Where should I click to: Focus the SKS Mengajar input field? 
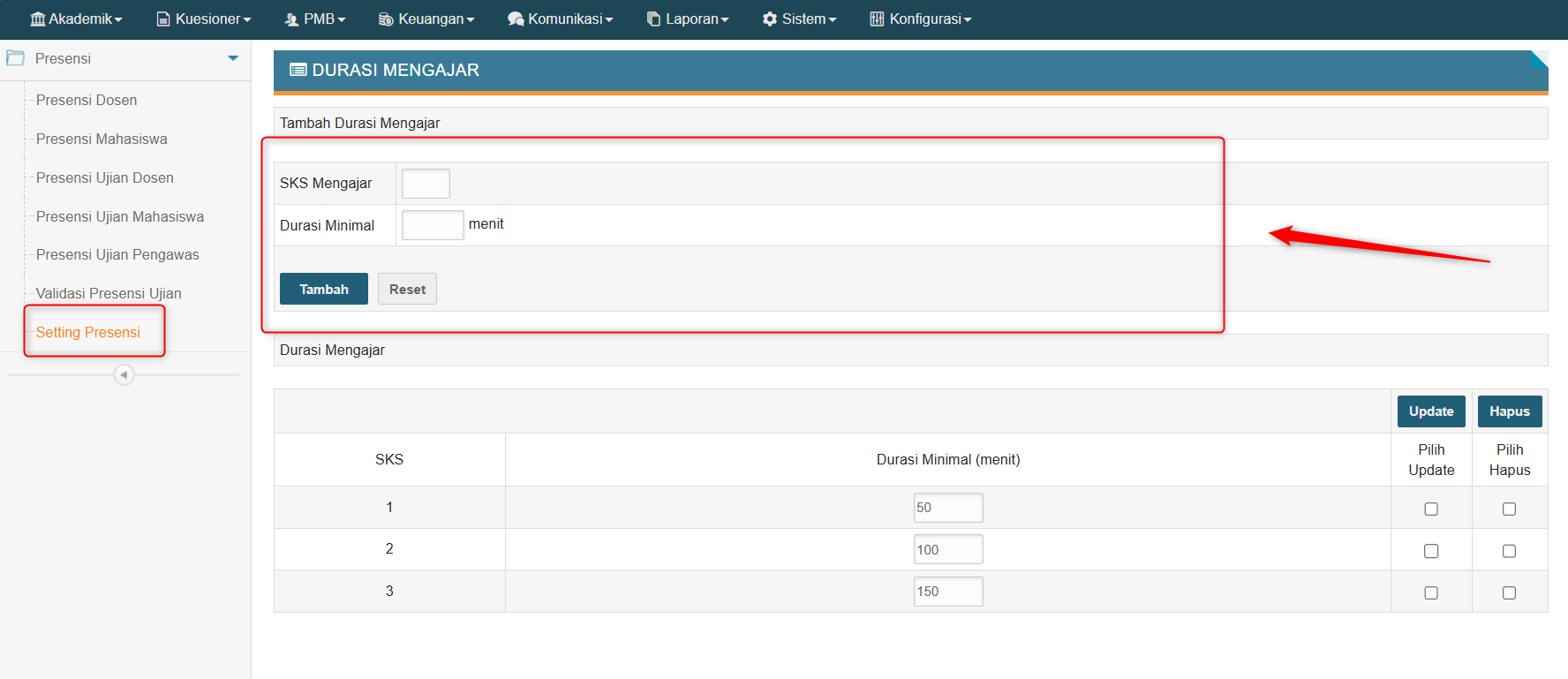coord(426,184)
